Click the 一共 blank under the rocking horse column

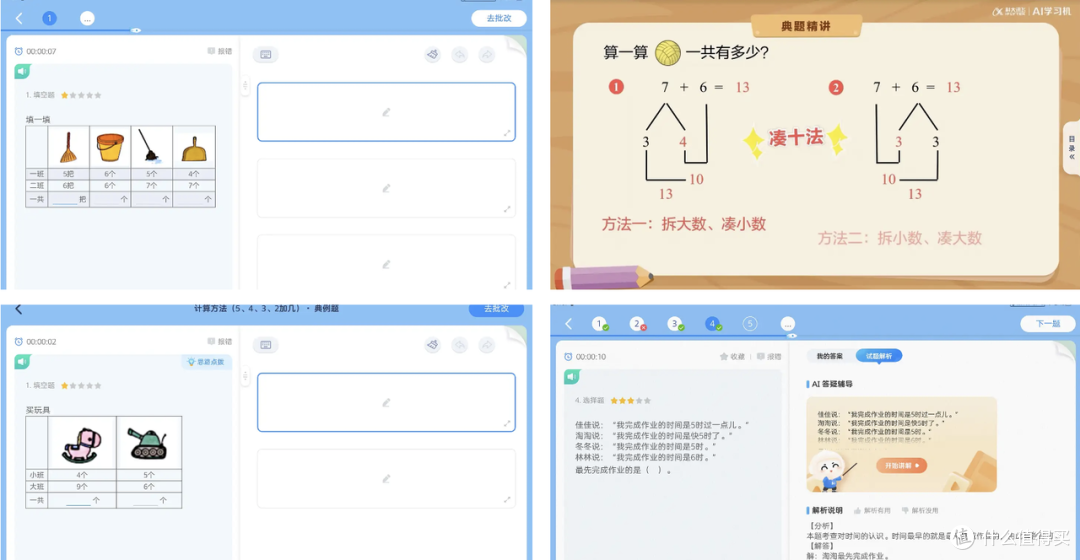click(78, 501)
